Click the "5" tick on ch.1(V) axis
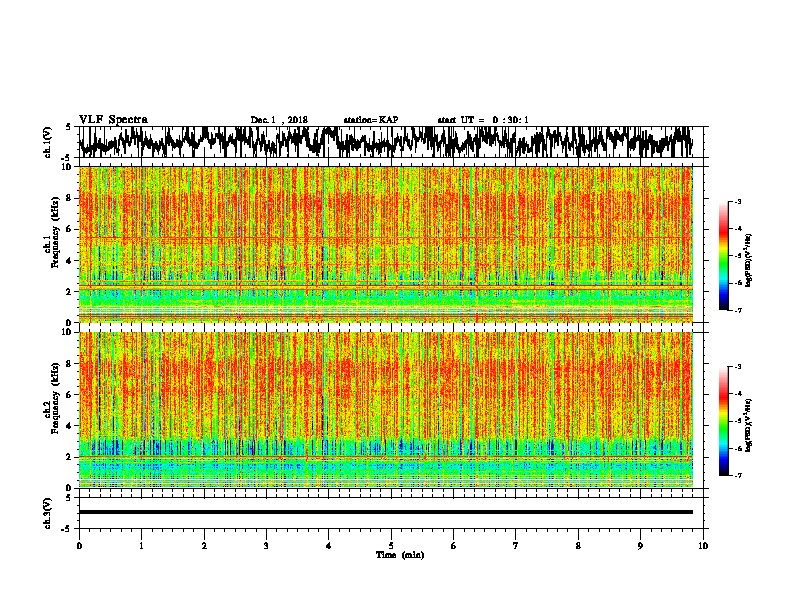 [x=69, y=127]
